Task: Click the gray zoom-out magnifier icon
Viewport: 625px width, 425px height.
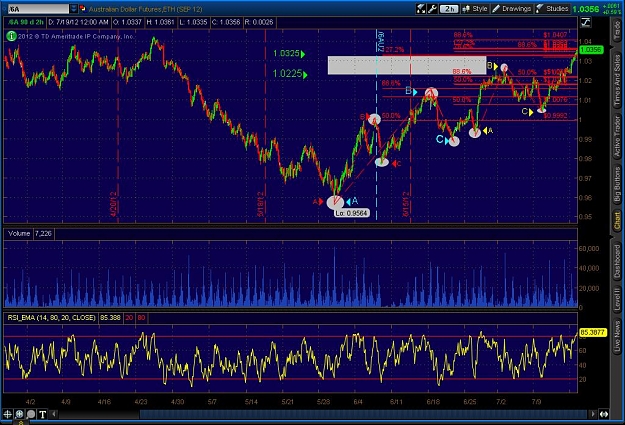Action: pyautogui.click(x=31, y=414)
